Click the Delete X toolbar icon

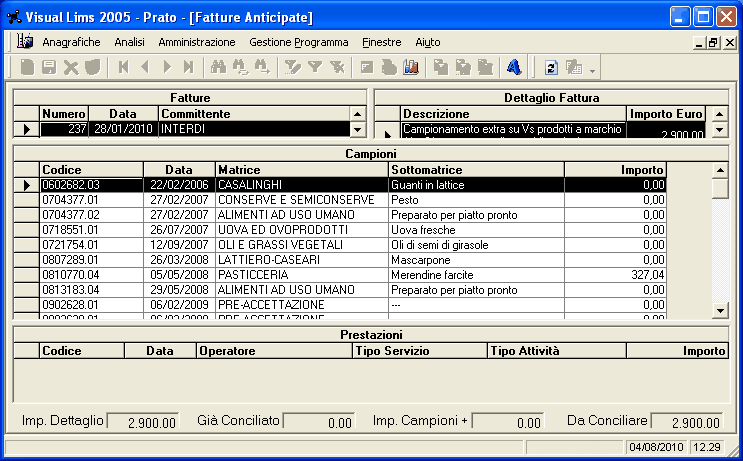tap(71, 67)
